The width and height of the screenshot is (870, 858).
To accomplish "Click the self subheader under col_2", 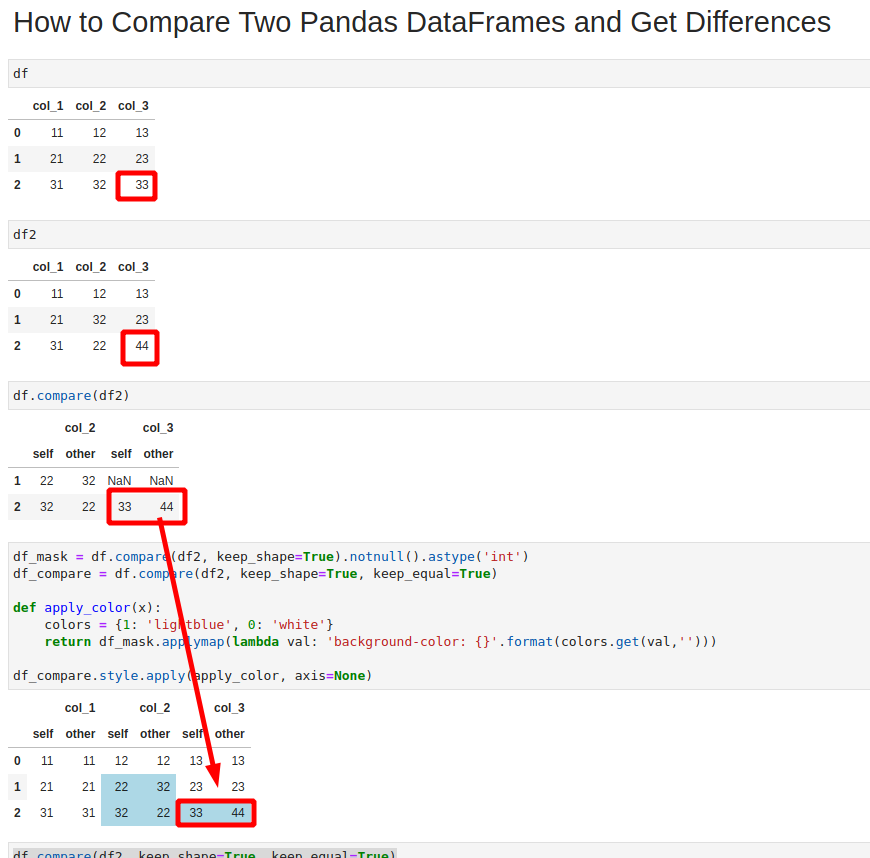I will pyautogui.click(x=43, y=453).
